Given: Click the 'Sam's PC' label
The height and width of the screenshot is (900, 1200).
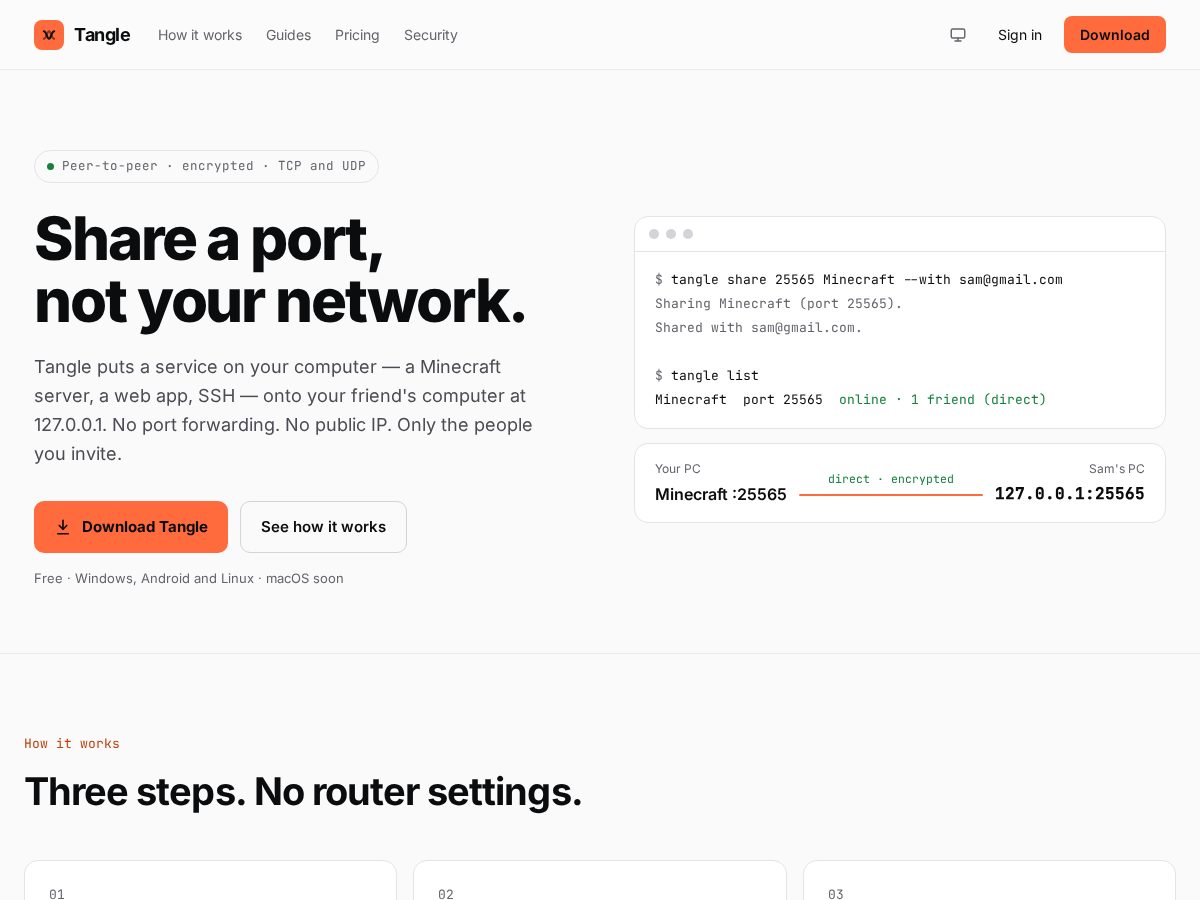Looking at the screenshot, I should point(1117,469).
